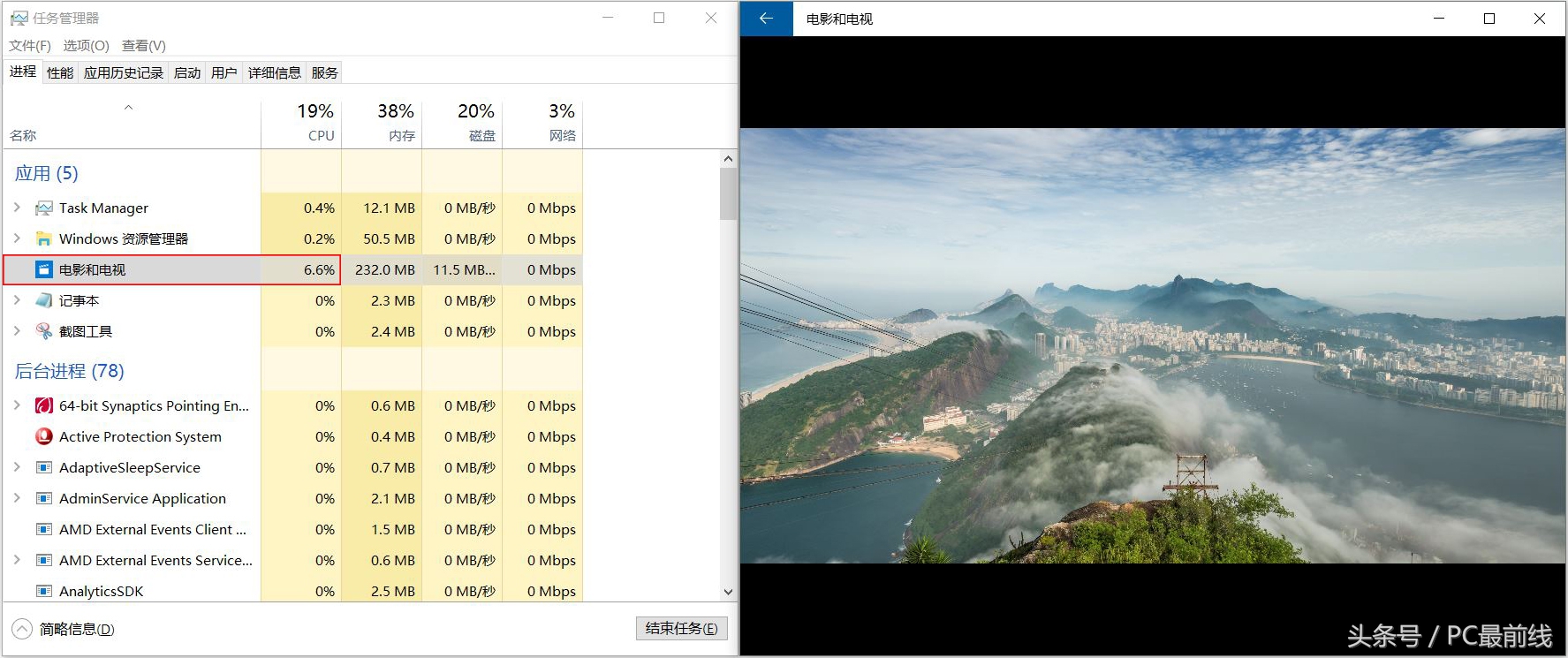Image resolution: width=1568 pixels, height=658 pixels.
Task: Switch to the 服务 tab
Action: click(324, 73)
